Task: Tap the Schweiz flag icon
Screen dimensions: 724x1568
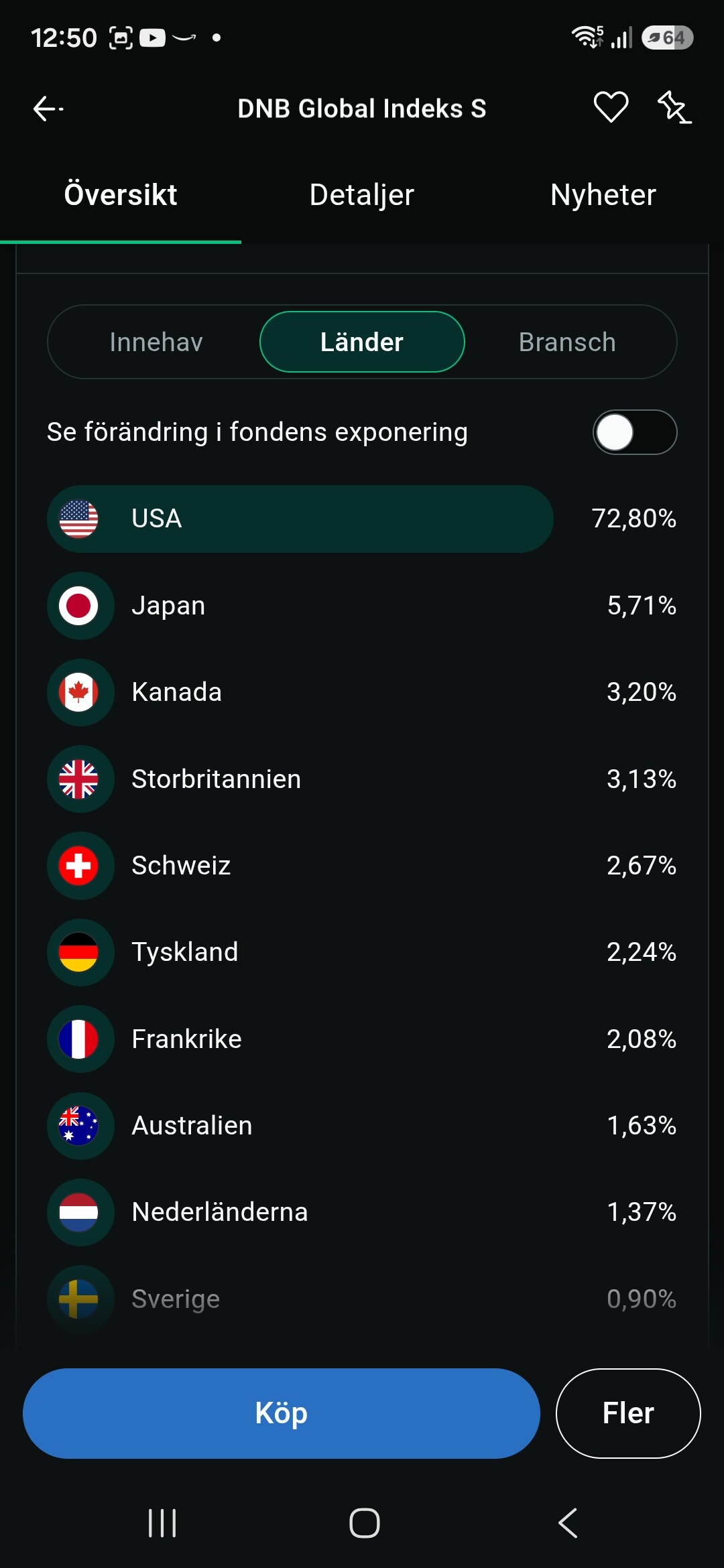Action: 78,866
